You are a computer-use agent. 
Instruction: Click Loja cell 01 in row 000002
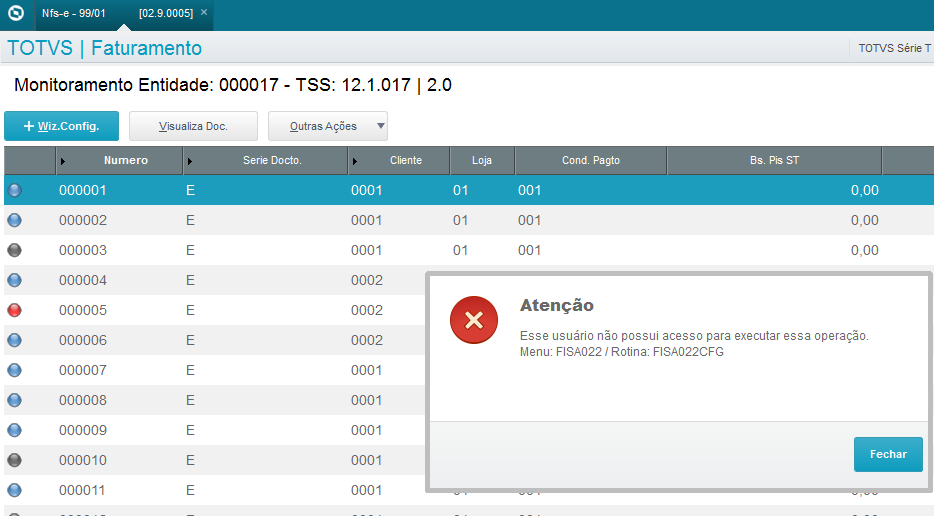coord(460,220)
